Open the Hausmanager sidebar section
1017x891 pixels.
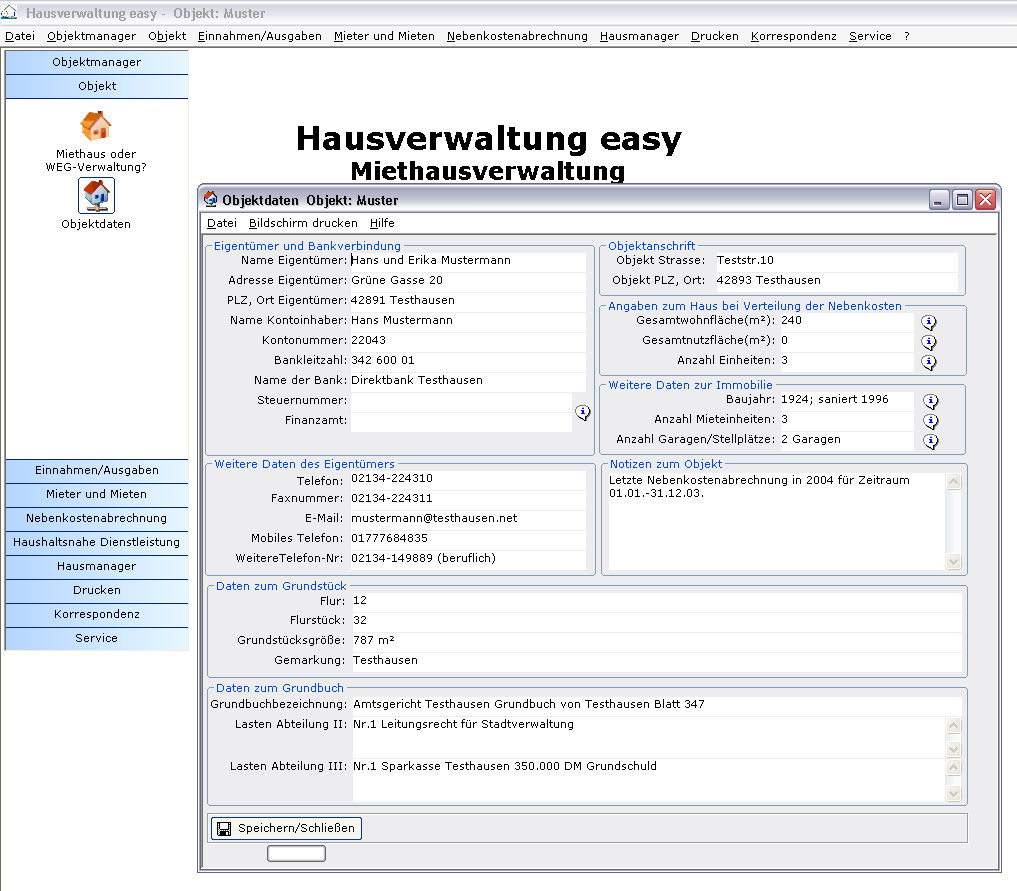(97, 566)
